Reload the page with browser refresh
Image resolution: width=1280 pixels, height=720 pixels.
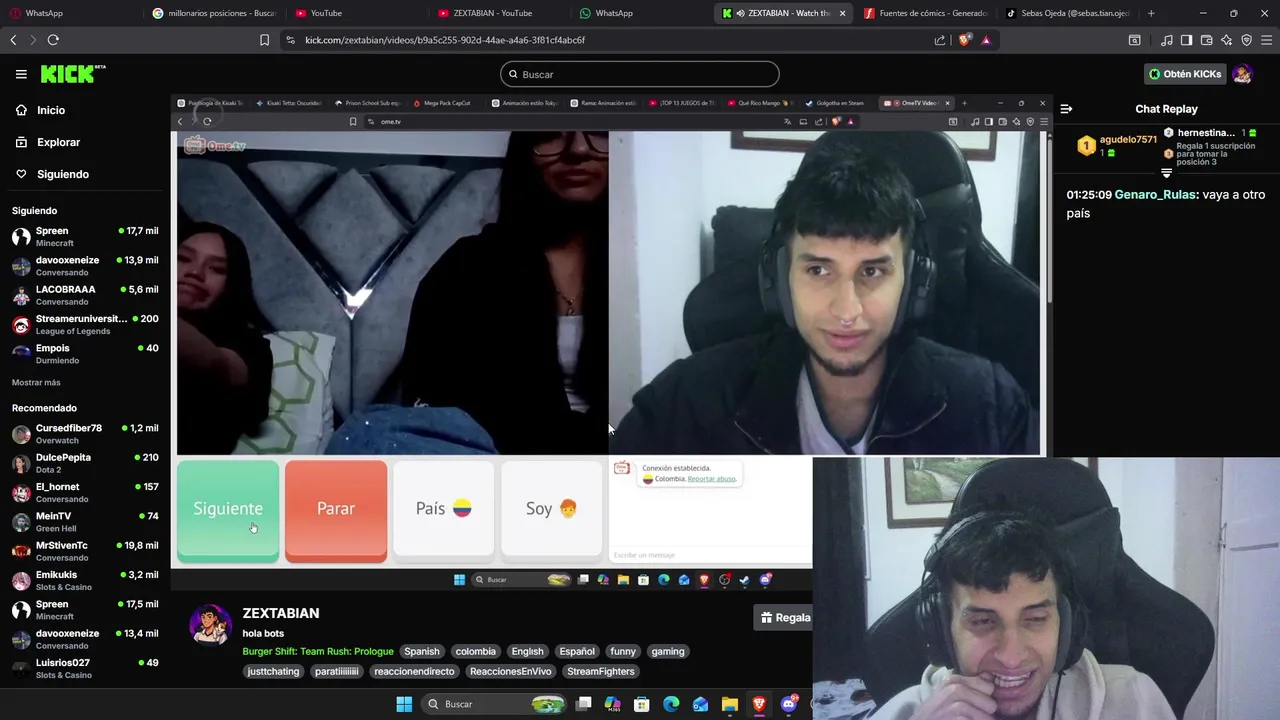coord(53,40)
